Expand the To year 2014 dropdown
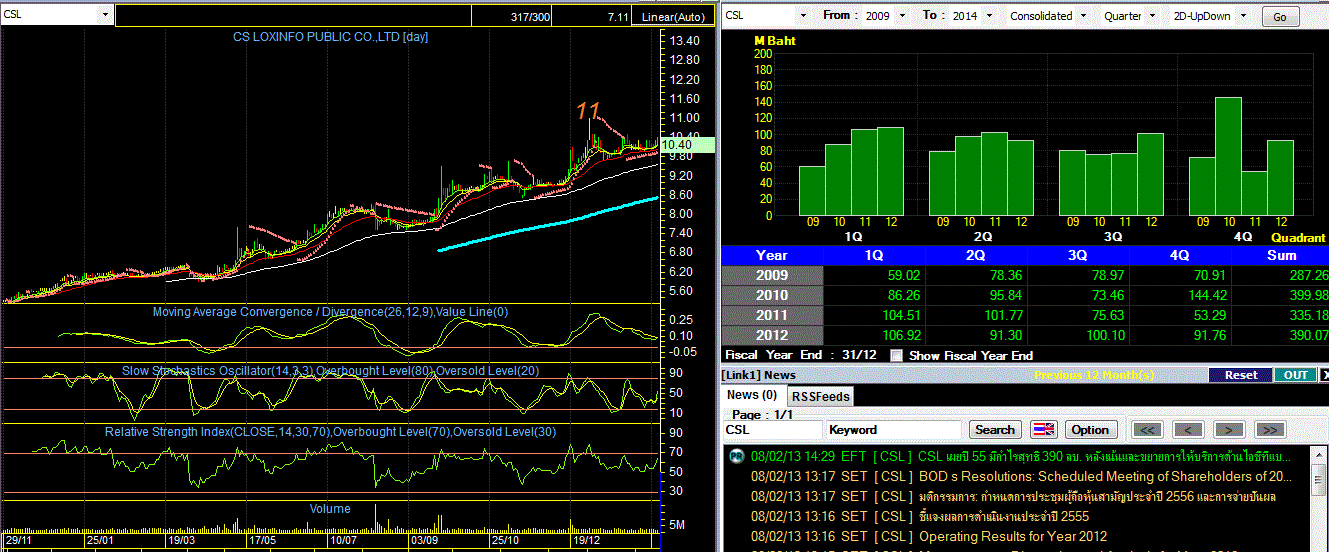Viewport: 1329px width, 552px height. [x=988, y=16]
